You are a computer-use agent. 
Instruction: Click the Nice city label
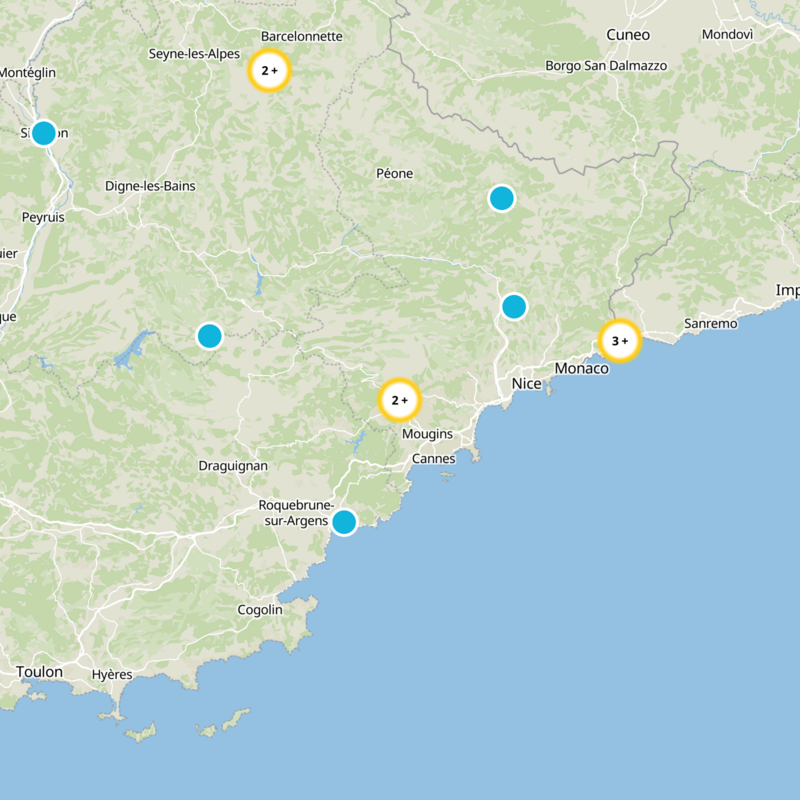[x=527, y=384]
